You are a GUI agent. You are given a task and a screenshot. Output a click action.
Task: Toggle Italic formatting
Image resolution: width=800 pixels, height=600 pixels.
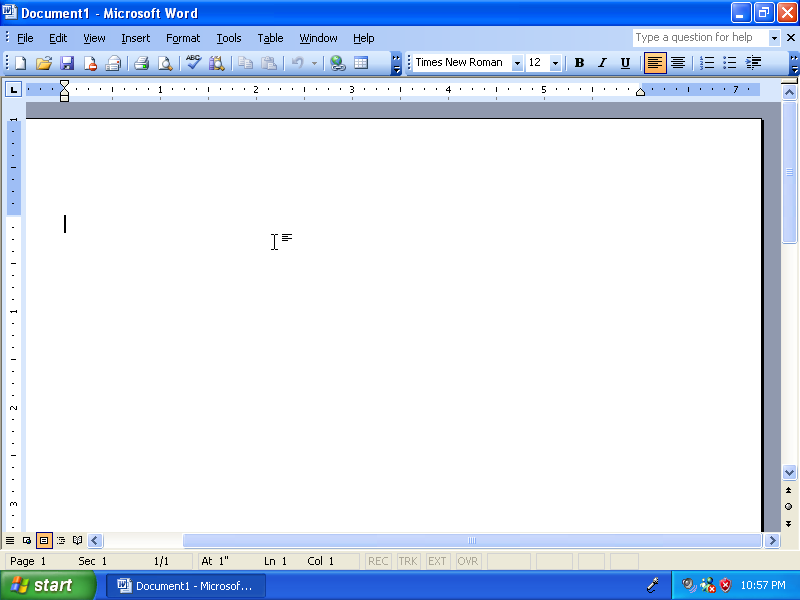(602, 63)
